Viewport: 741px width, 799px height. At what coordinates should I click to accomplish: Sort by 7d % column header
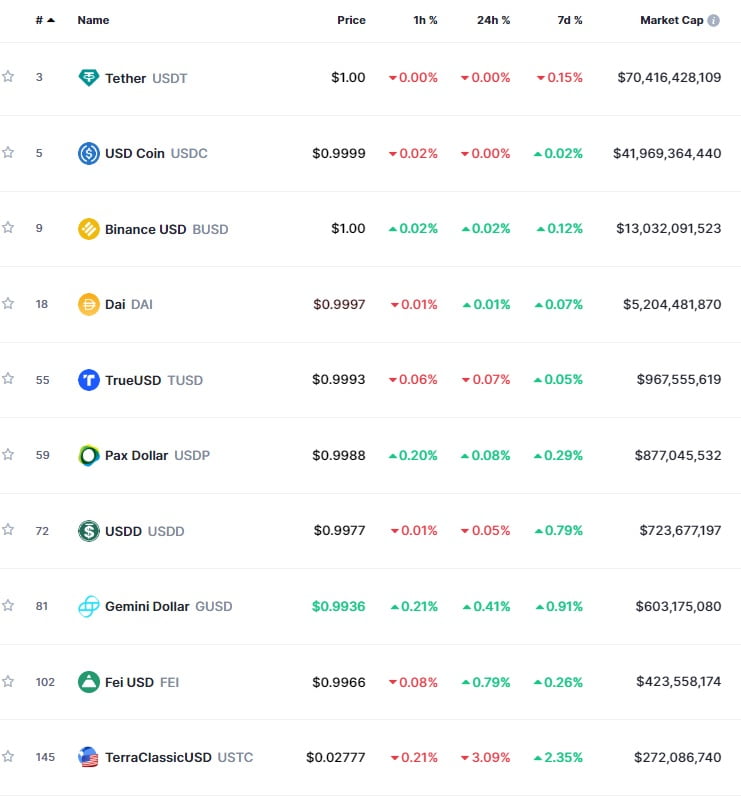568,20
